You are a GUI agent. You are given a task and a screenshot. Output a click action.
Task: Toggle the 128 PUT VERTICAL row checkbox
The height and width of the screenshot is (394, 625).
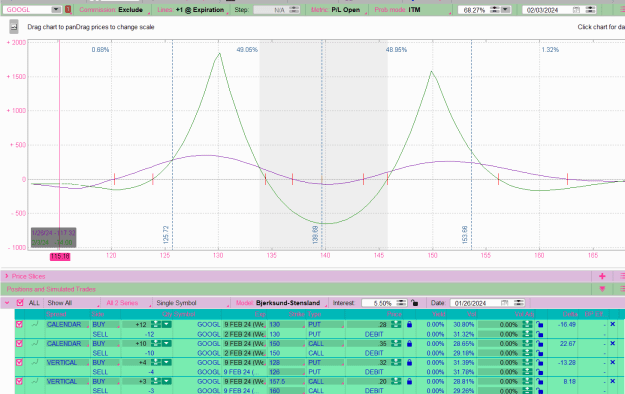(x=19, y=362)
